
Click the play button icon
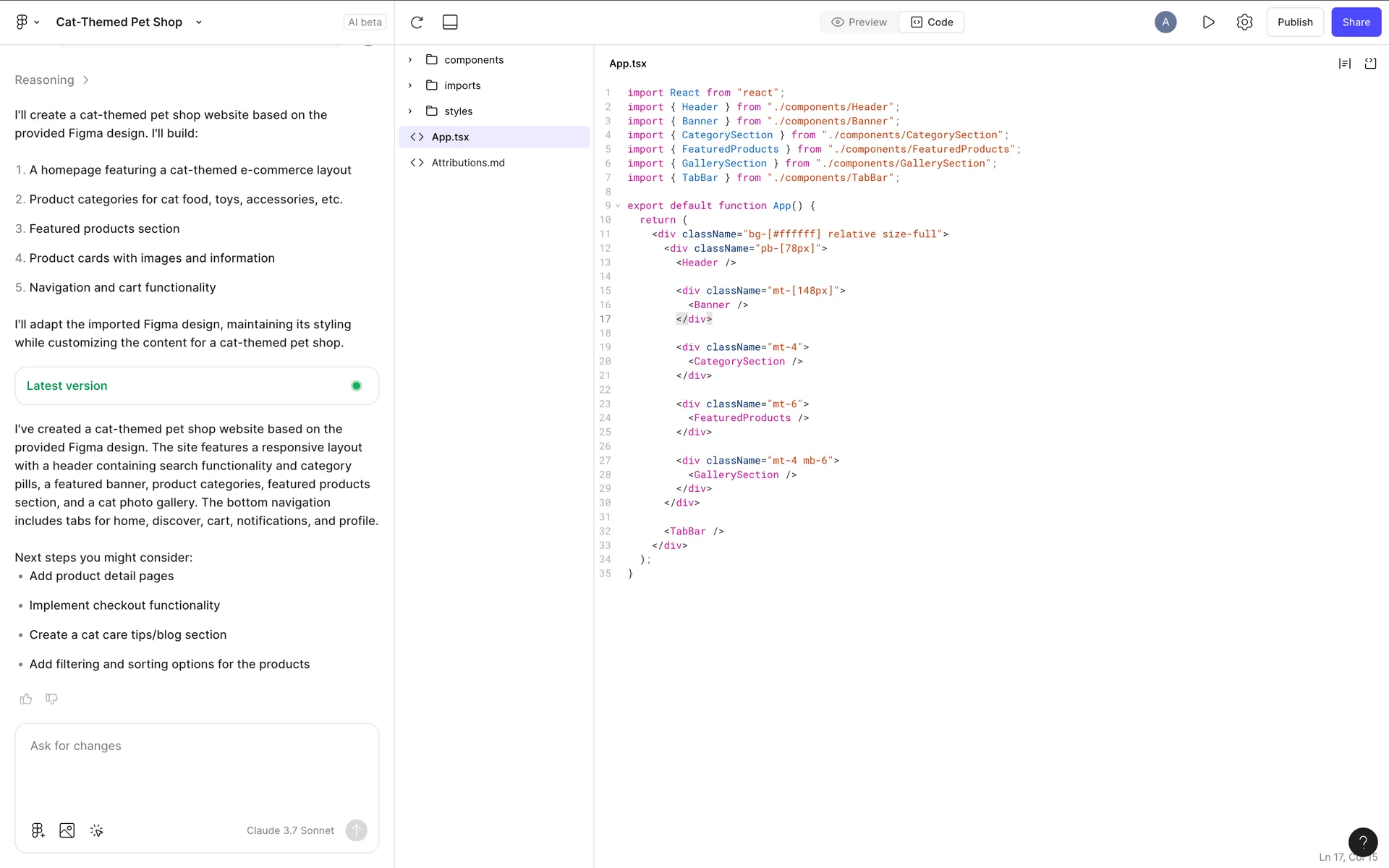[1208, 22]
